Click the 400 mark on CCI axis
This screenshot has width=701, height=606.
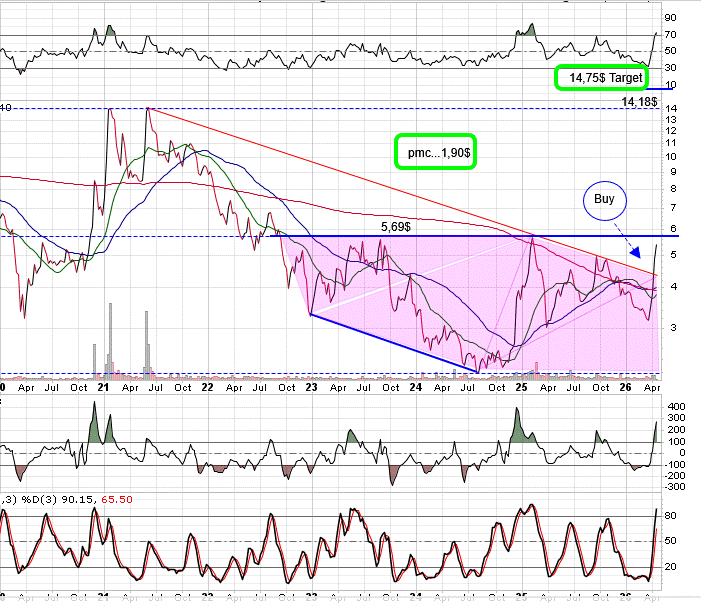(675, 407)
